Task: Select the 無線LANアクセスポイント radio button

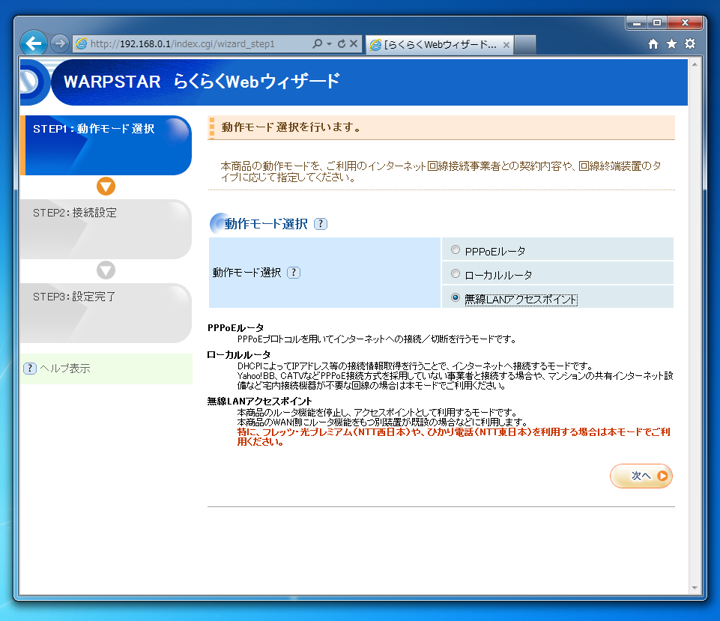Action: coord(455,297)
